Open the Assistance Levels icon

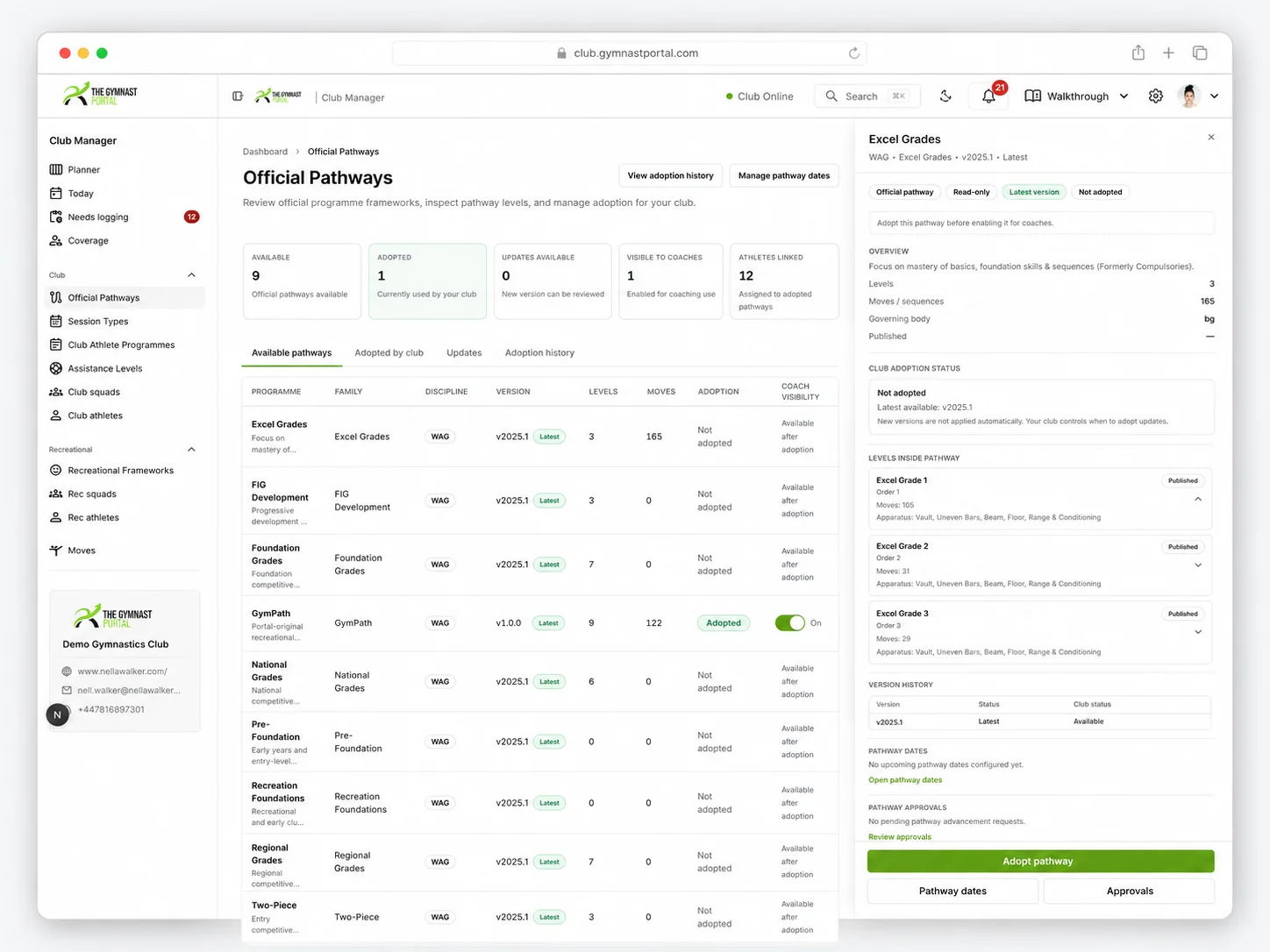[56, 368]
